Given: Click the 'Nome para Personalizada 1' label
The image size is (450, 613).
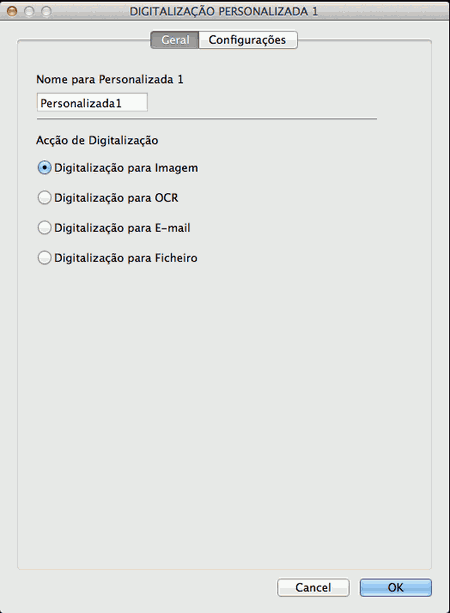Looking at the screenshot, I should pyautogui.click(x=110, y=79).
